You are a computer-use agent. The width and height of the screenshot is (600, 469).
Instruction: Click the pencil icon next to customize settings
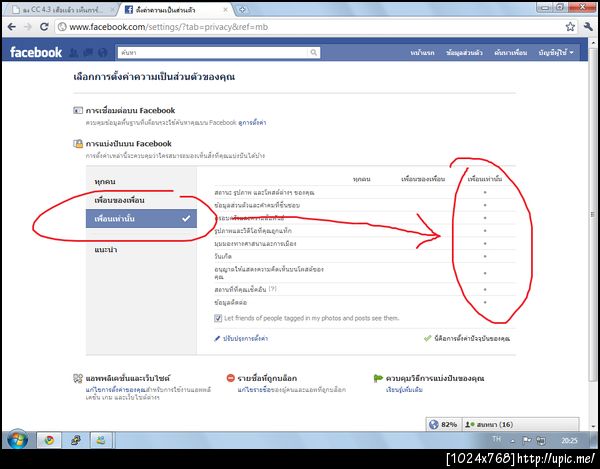[217, 339]
